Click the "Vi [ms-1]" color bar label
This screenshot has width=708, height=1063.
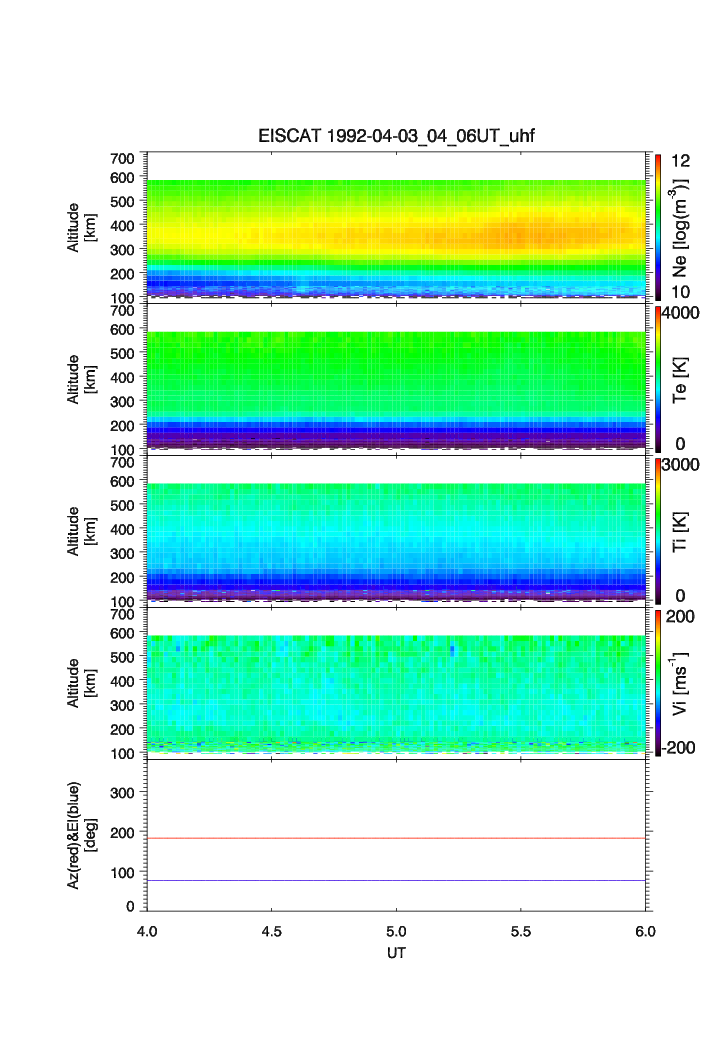679,683
